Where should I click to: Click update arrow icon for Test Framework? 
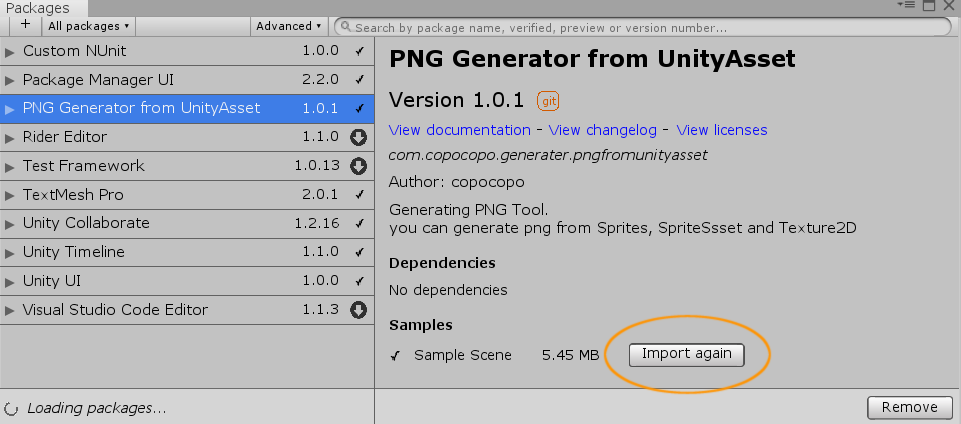pos(359,166)
